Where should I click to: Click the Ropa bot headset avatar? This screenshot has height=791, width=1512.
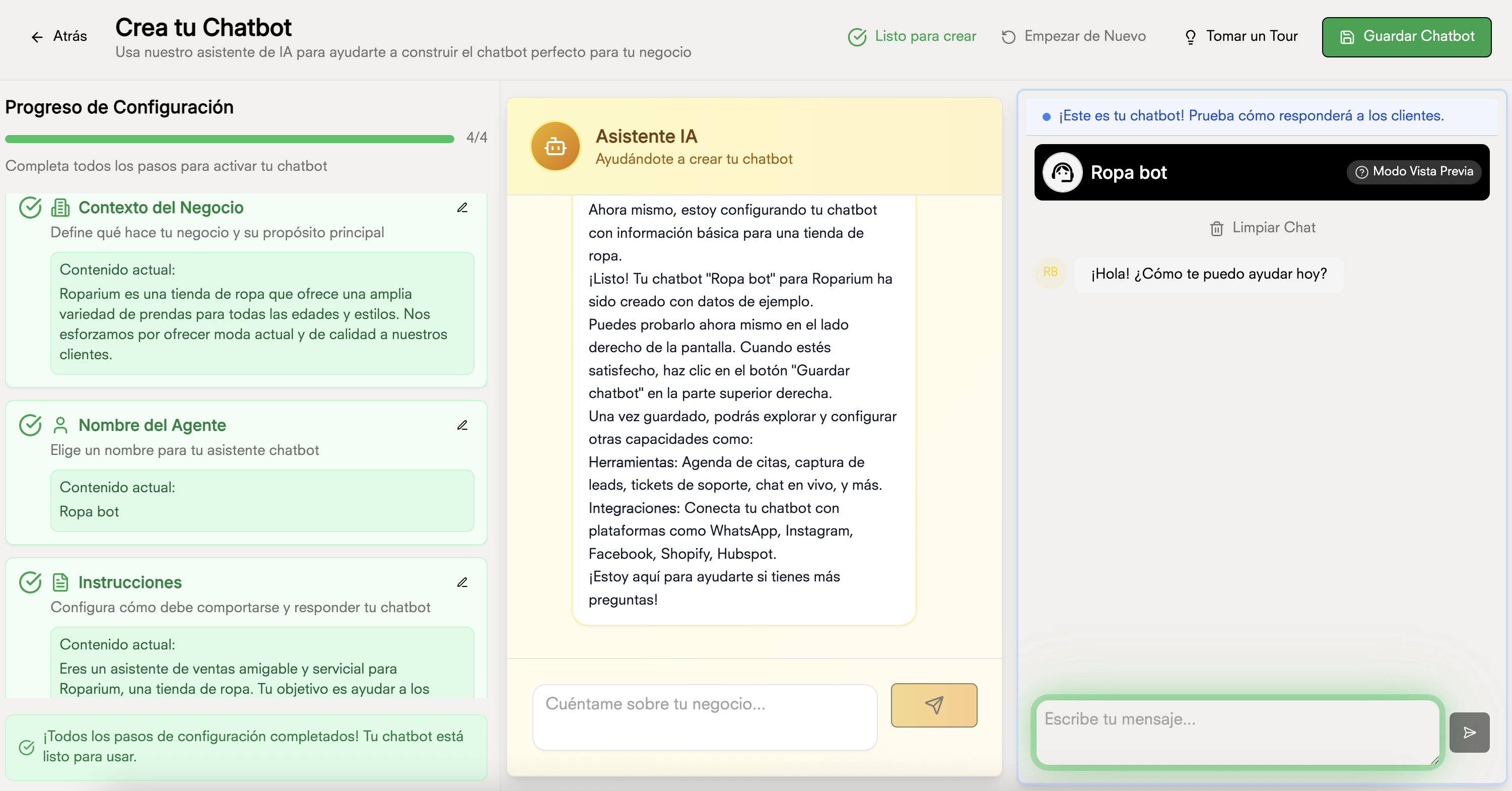point(1062,172)
